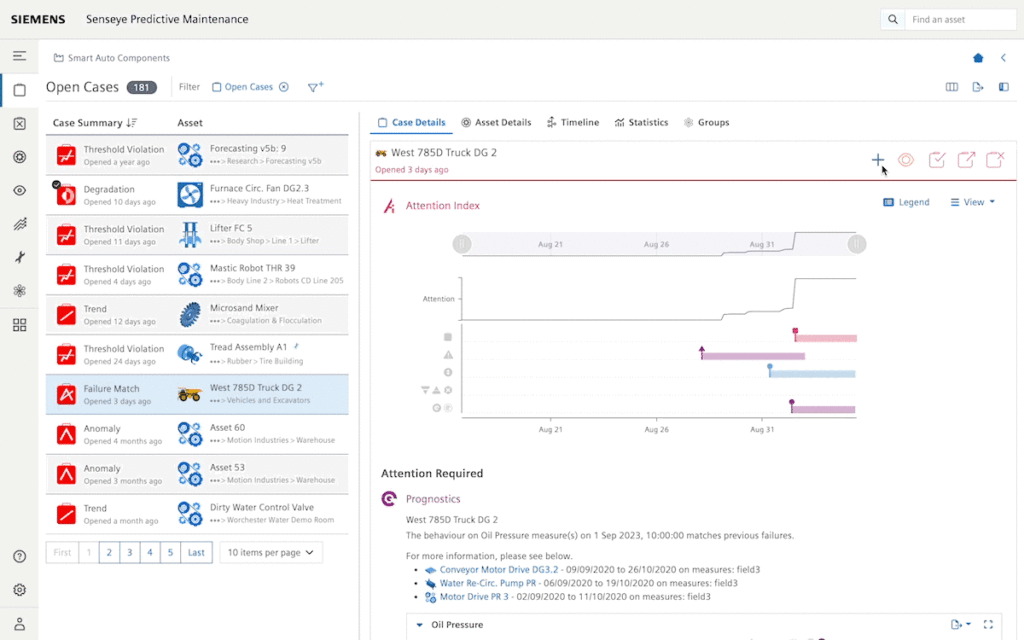This screenshot has height=640, width=1024.
Task: Open the watch list eye sidebar icon
Action: [20, 191]
